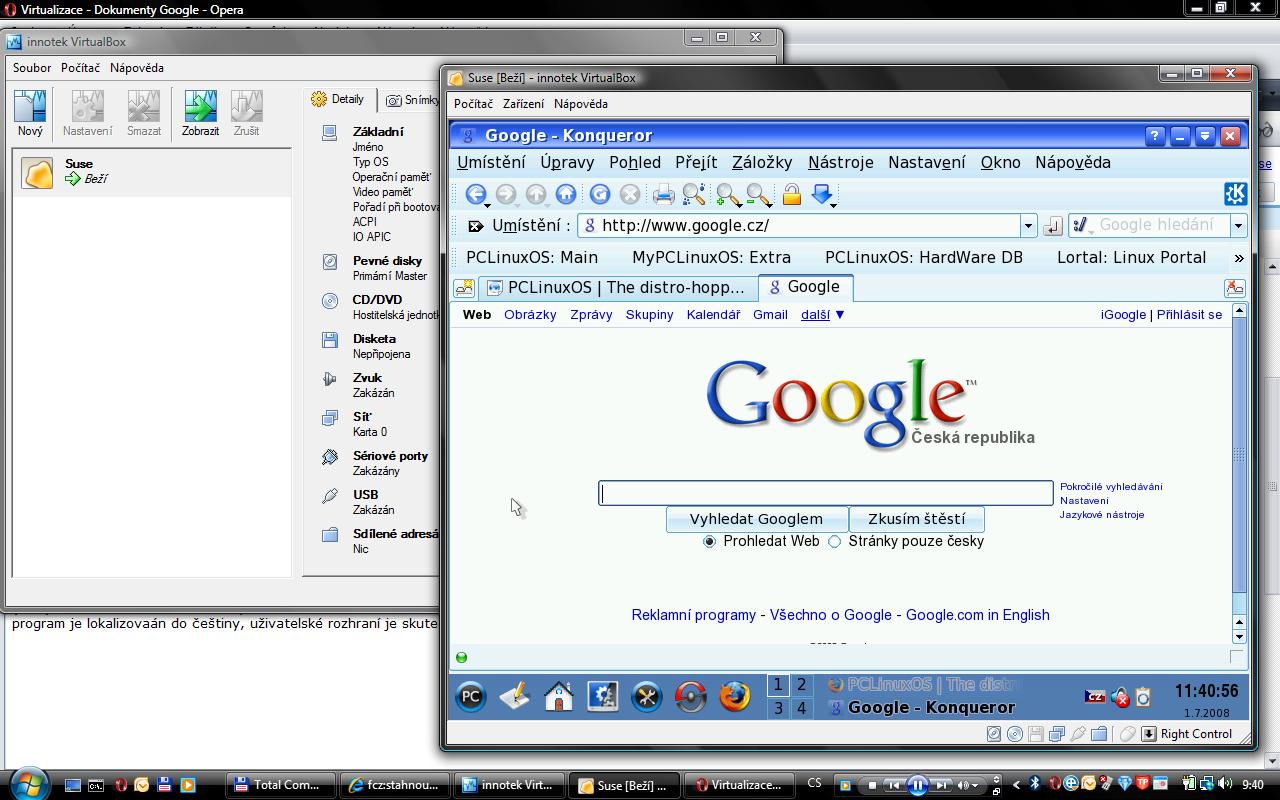Click the pencil editor icon in the KDE panel

click(x=514, y=696)
